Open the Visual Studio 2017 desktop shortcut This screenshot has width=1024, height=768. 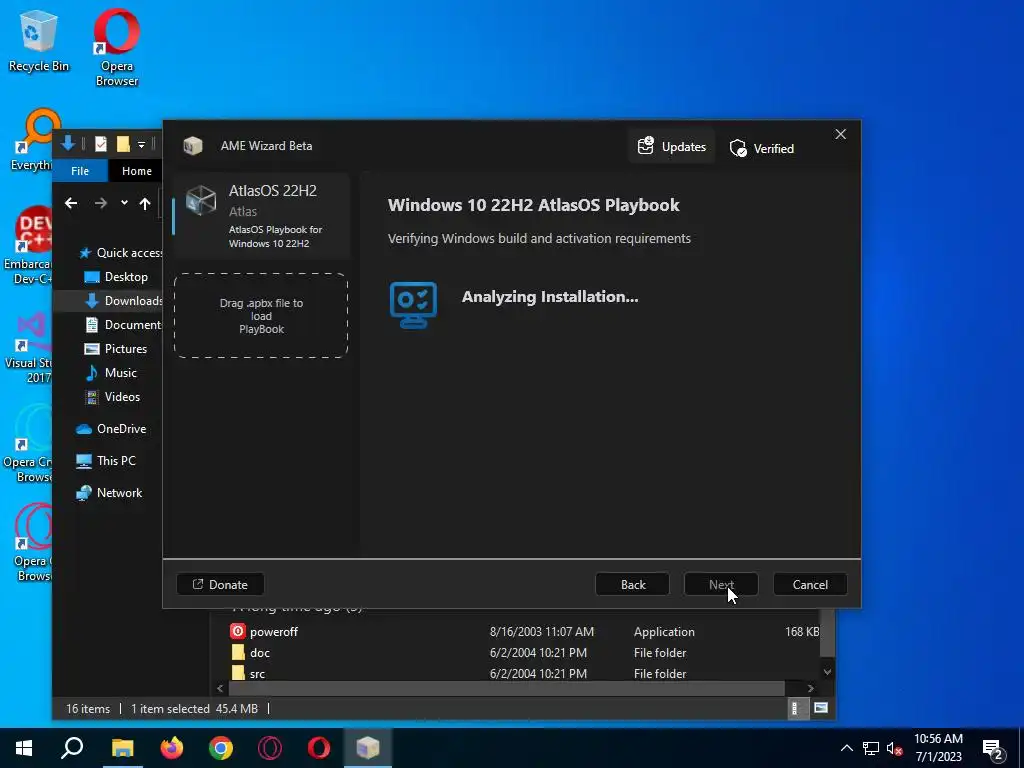28,348
